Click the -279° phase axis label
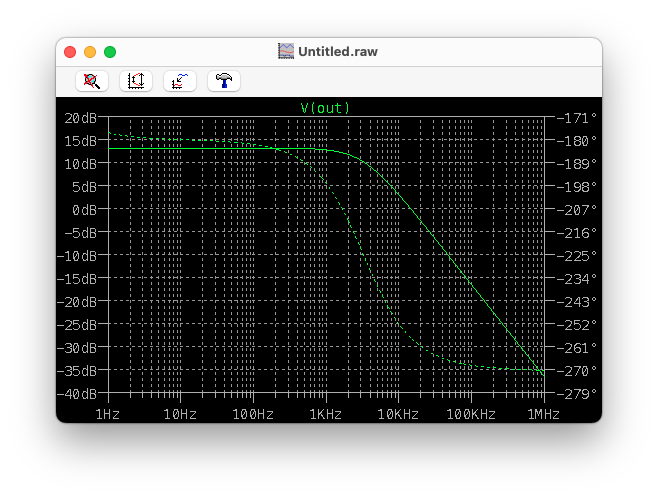The width and height of the screenshot is (658, 497). [x=577, y=394]
